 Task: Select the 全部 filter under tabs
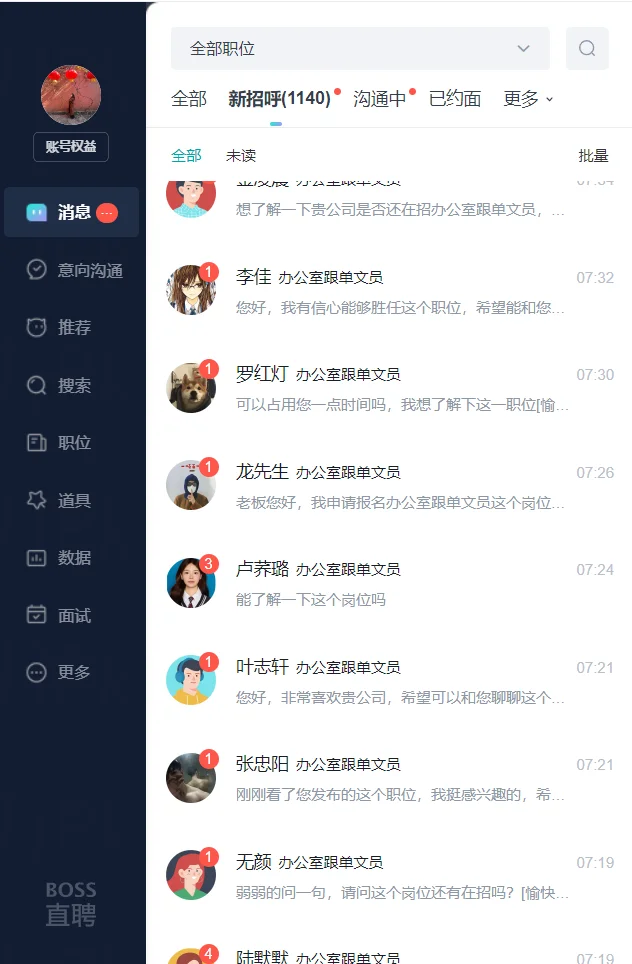click(x=186, y=156)
